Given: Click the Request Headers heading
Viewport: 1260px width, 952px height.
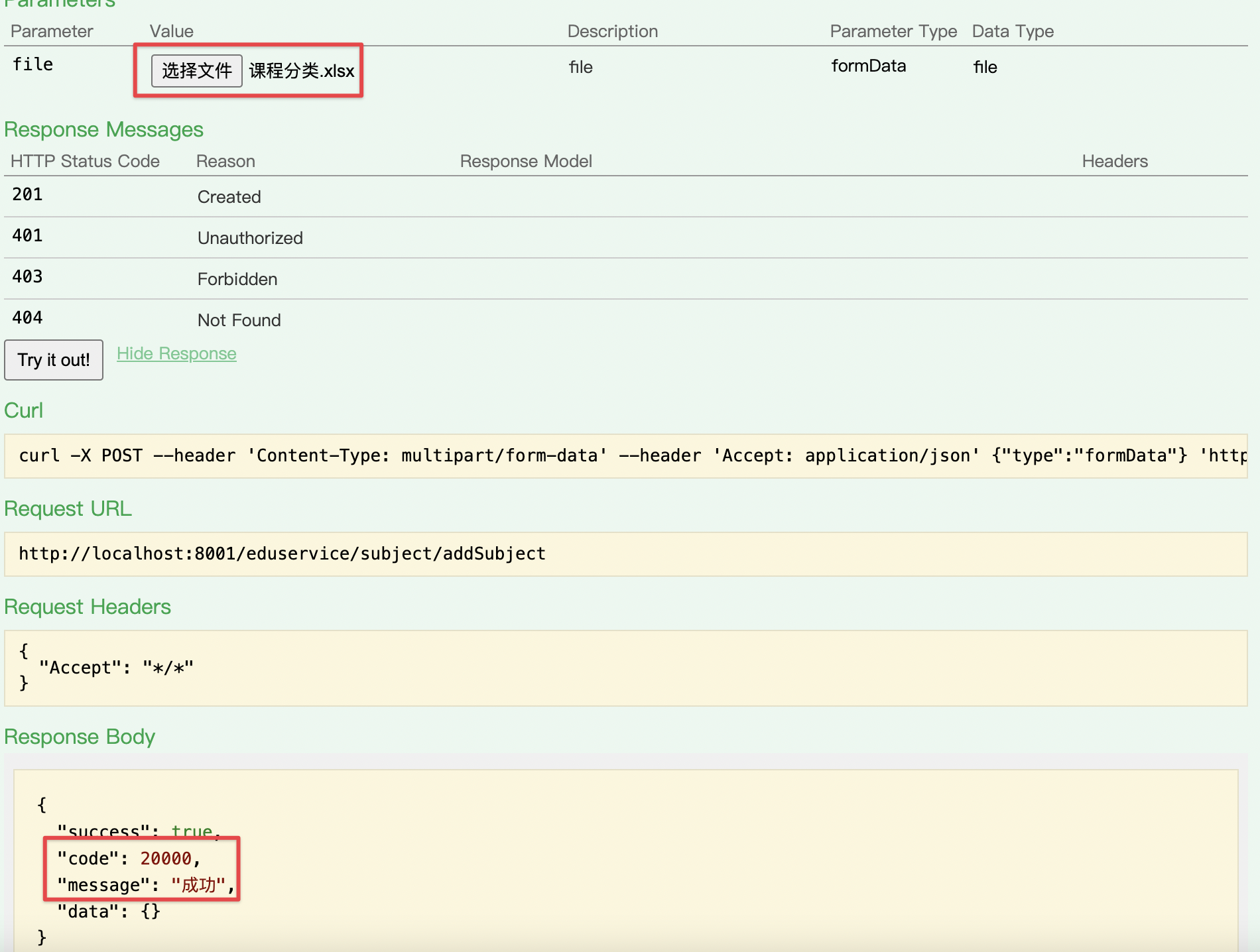Looking at the screenshot, I should click(x=88, y=607).
